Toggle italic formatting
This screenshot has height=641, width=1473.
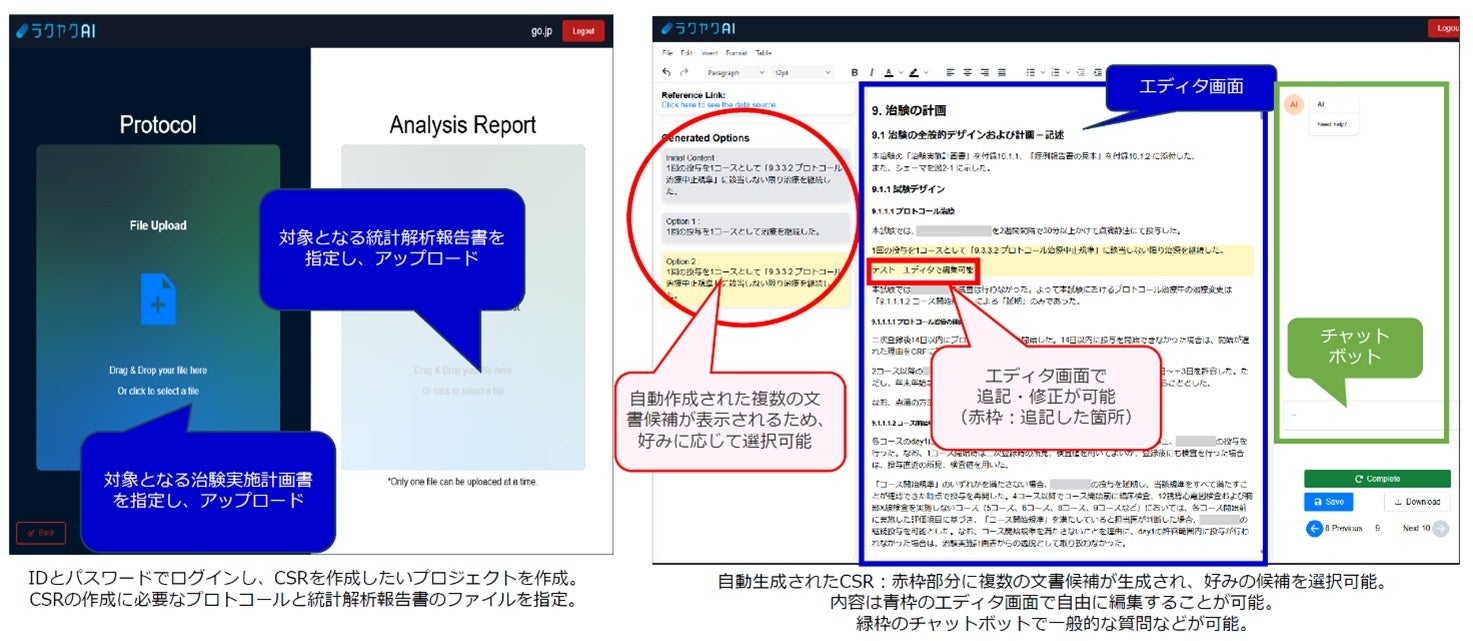click(871, 72)
